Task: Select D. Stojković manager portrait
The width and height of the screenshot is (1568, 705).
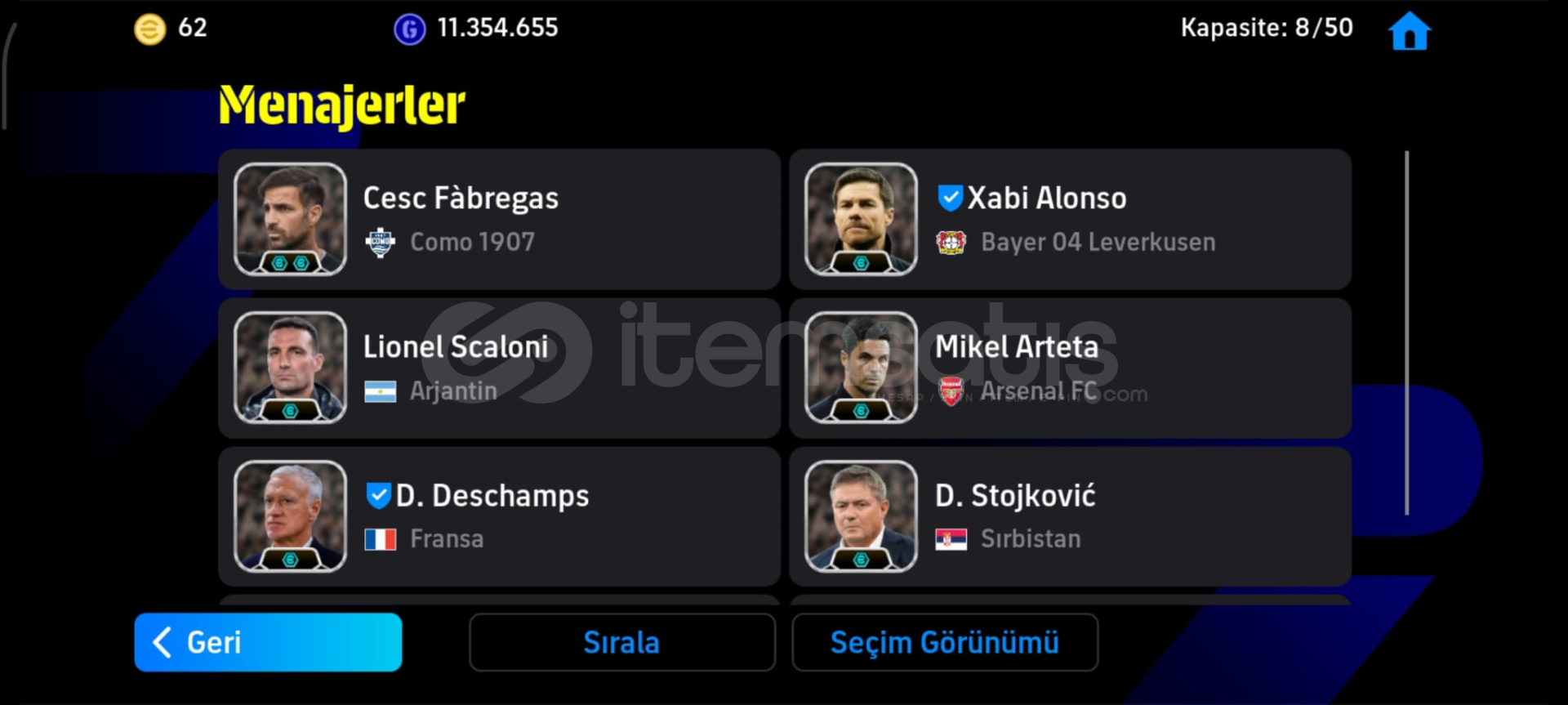Action: [x=861, y=516]
